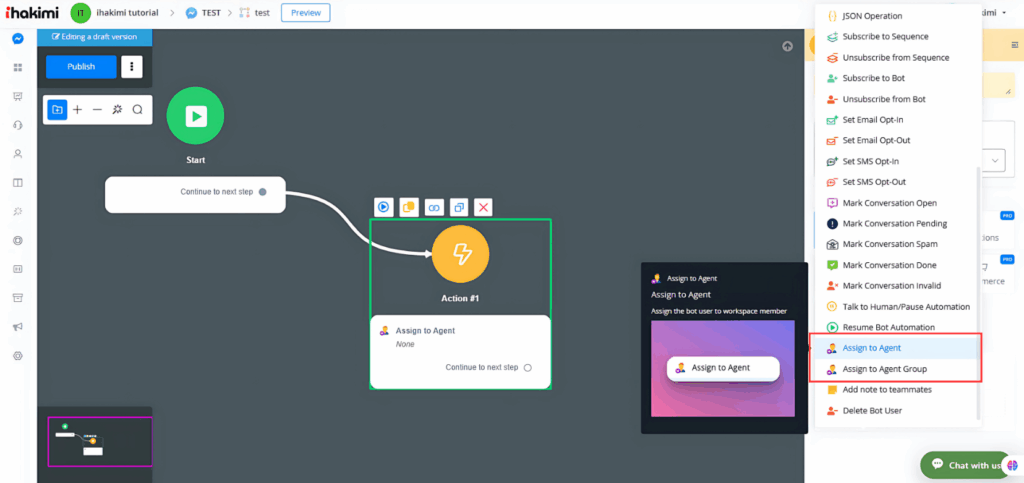This screenshot has width=1024, height=483.
Task: Open the Messenger icon in left sidebar
Action: tap(18, 39)
